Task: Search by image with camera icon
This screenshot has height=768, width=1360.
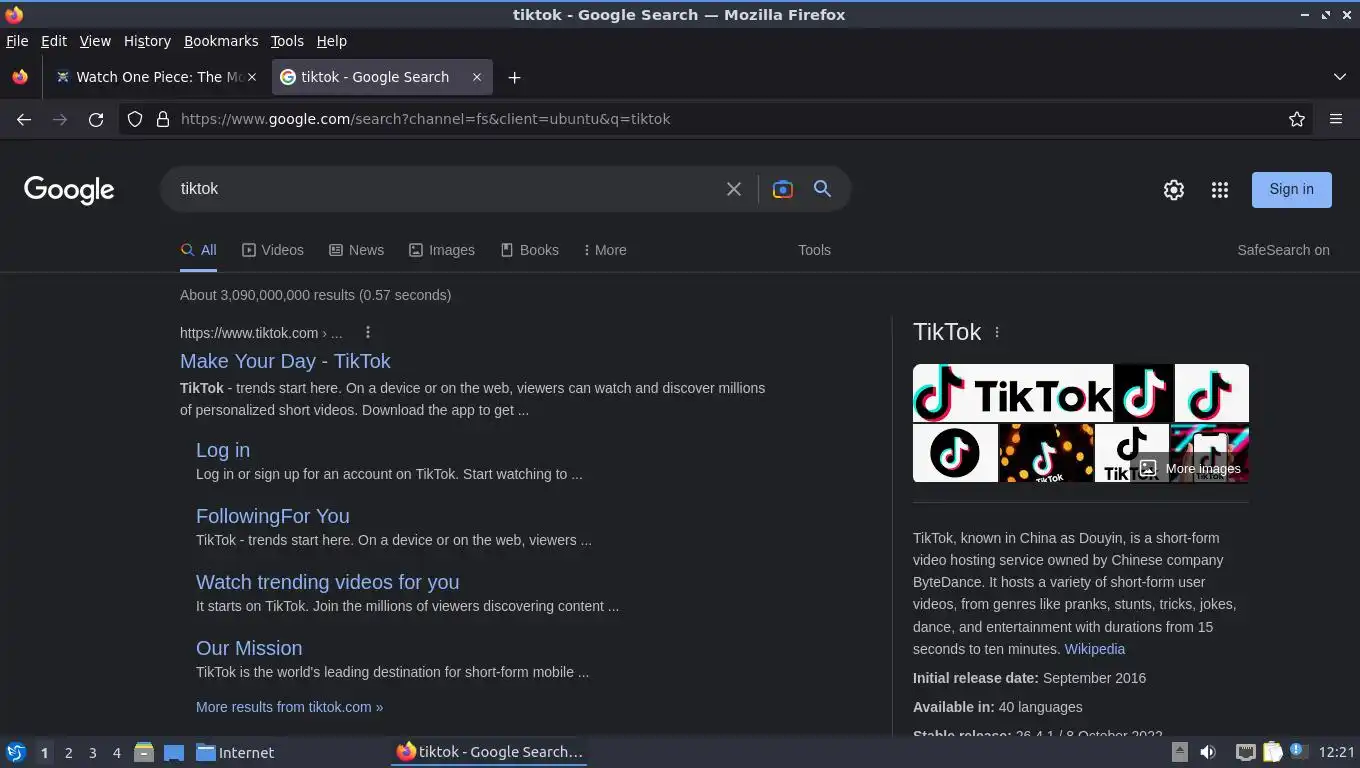Action: [783, 189]
